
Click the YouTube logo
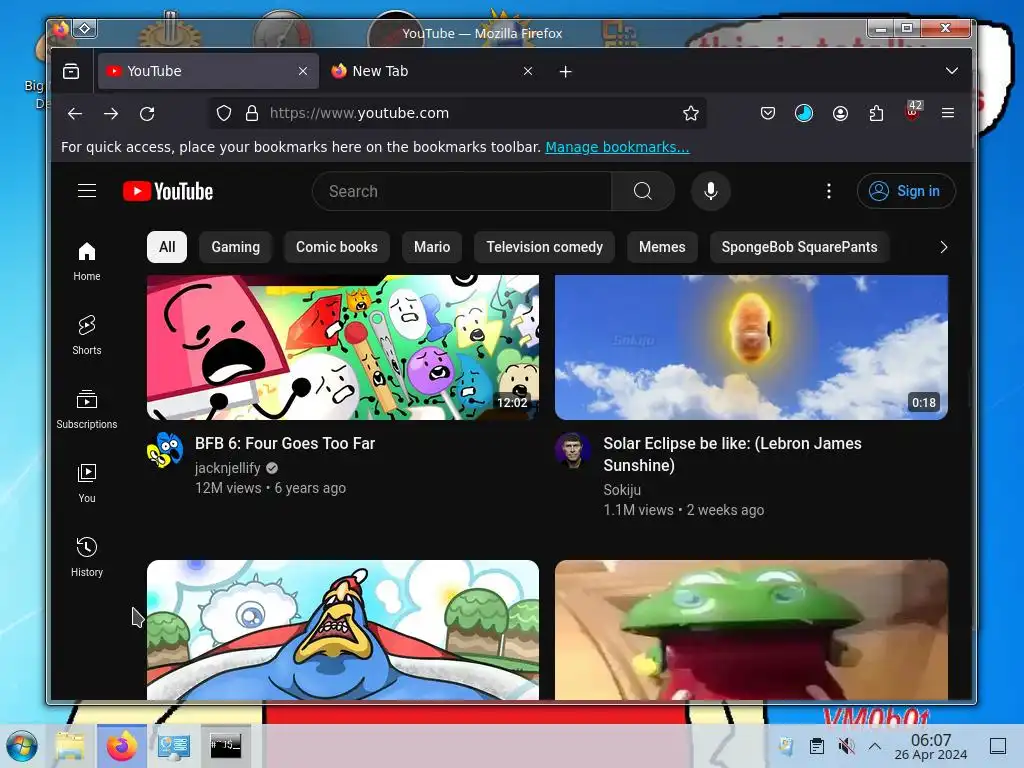point(168,191)
